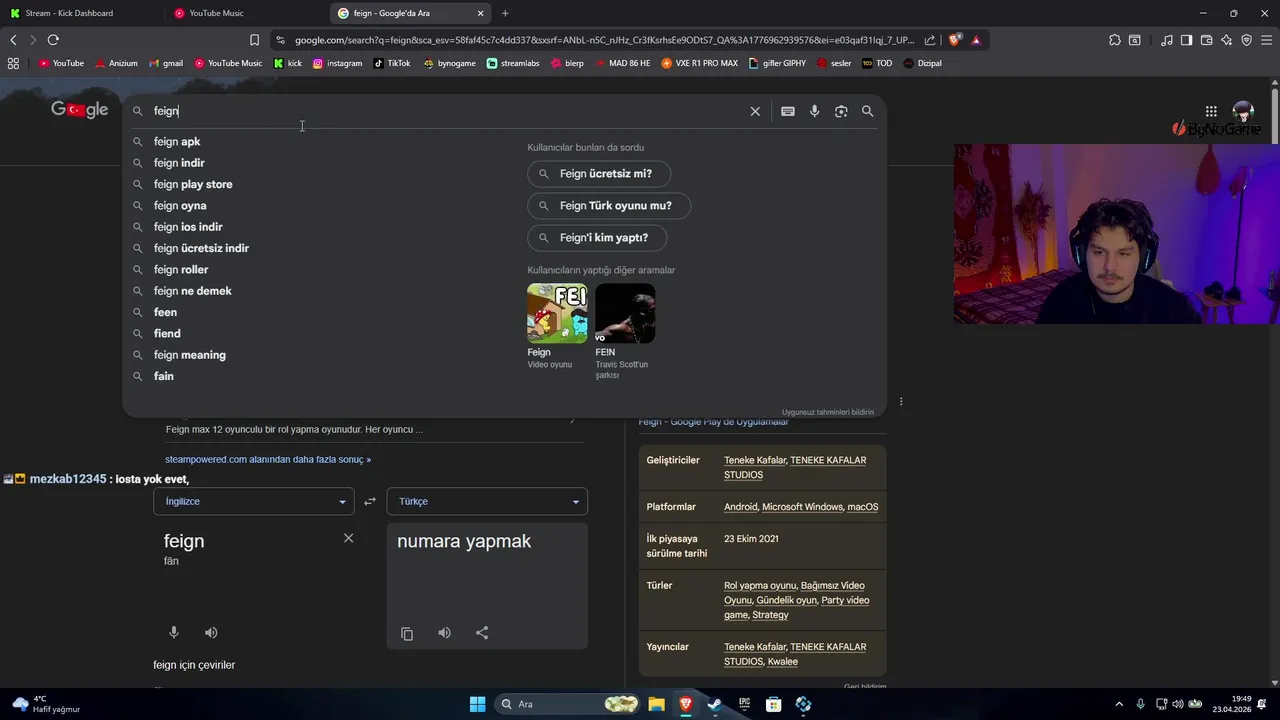Listen to the Turkish translation audio
Screen dimensions: 1280x720
(444, 633)
